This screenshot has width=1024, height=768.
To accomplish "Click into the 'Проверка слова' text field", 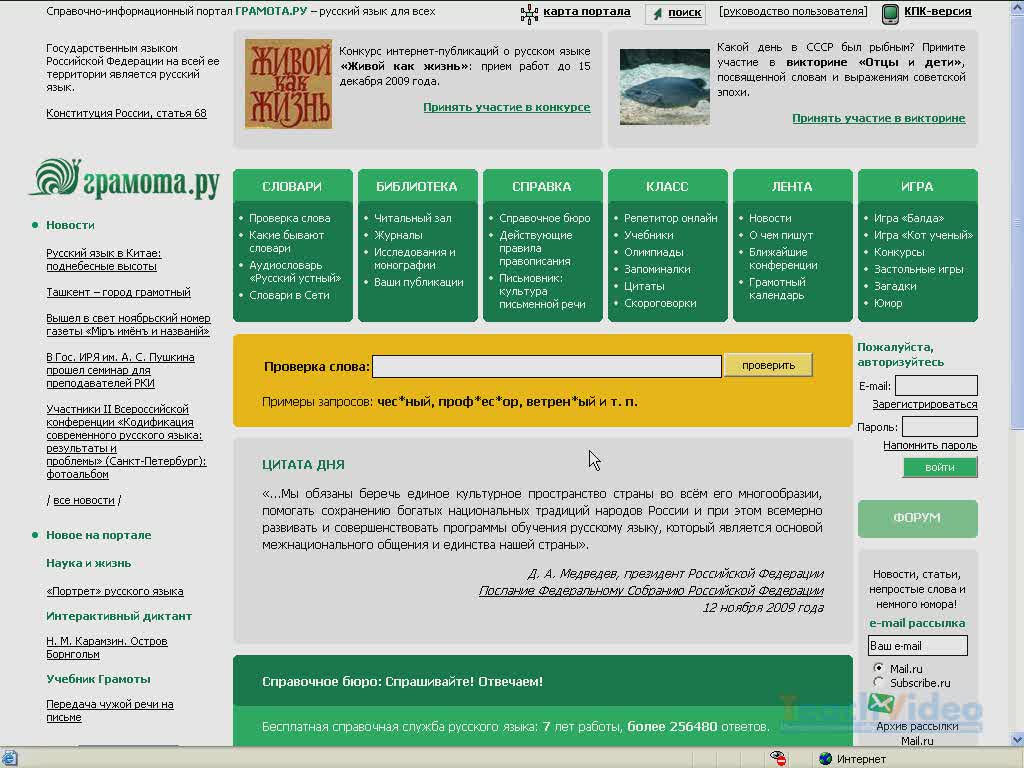I will (546, 366).
